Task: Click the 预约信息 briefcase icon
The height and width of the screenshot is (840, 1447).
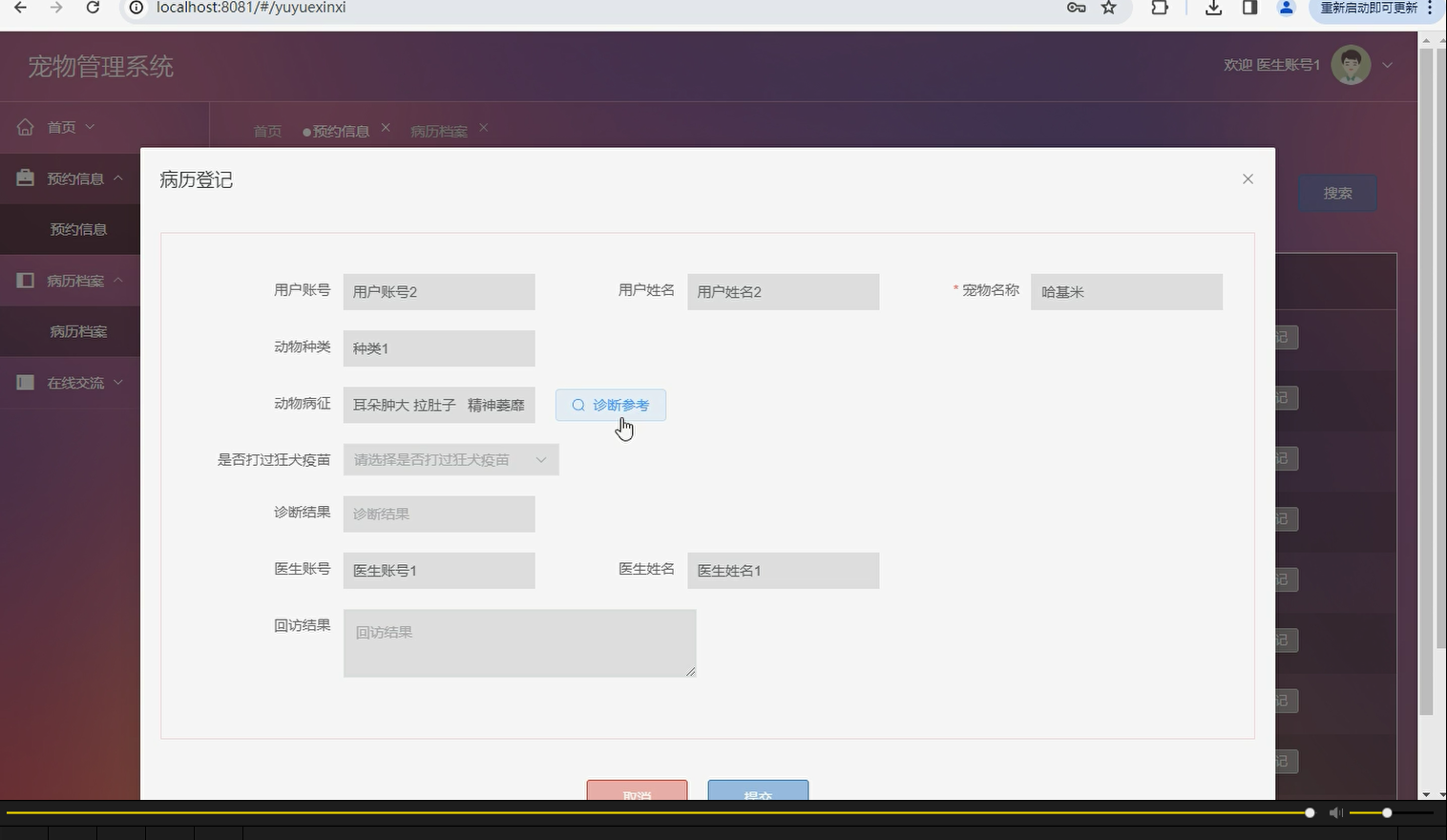Action: [26, 178]
